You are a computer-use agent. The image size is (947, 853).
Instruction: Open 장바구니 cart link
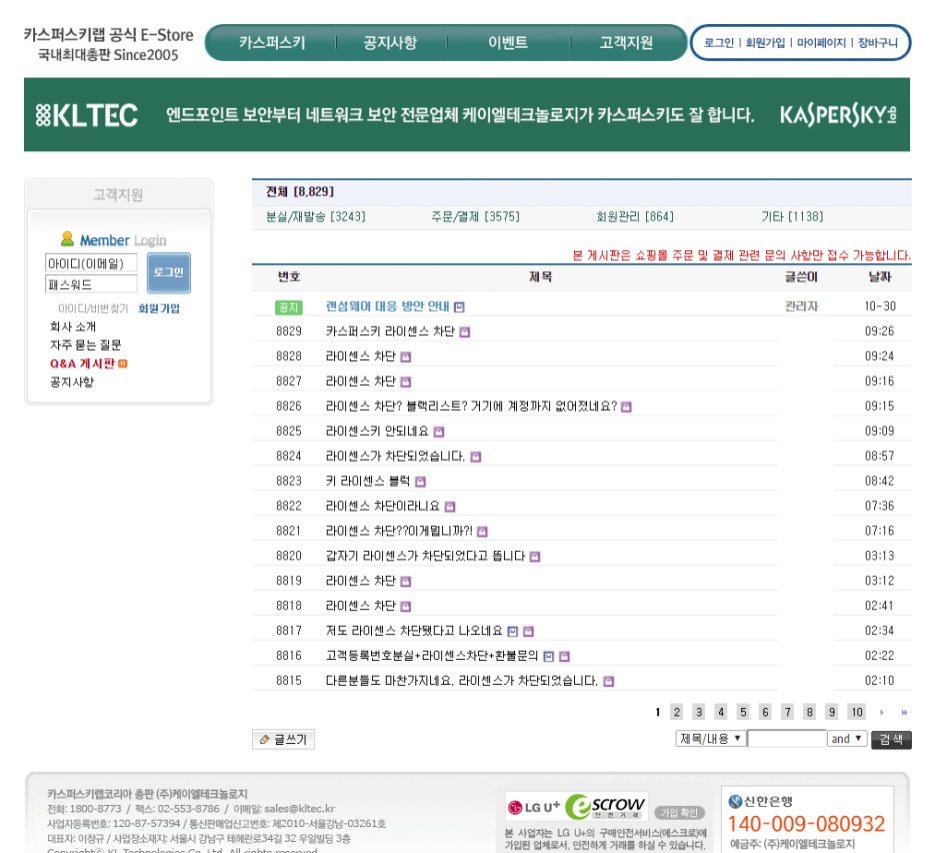click(x=878, y=42)
